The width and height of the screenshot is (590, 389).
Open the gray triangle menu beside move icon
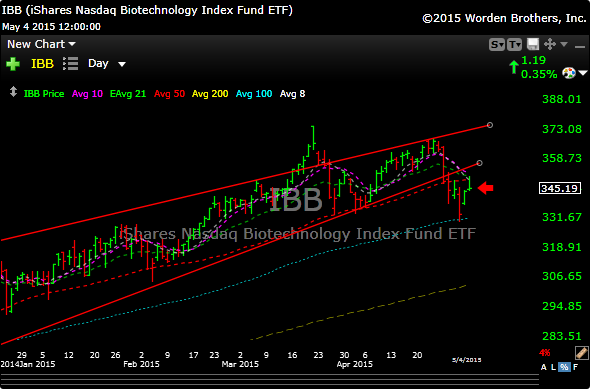[x=564, y=44]
